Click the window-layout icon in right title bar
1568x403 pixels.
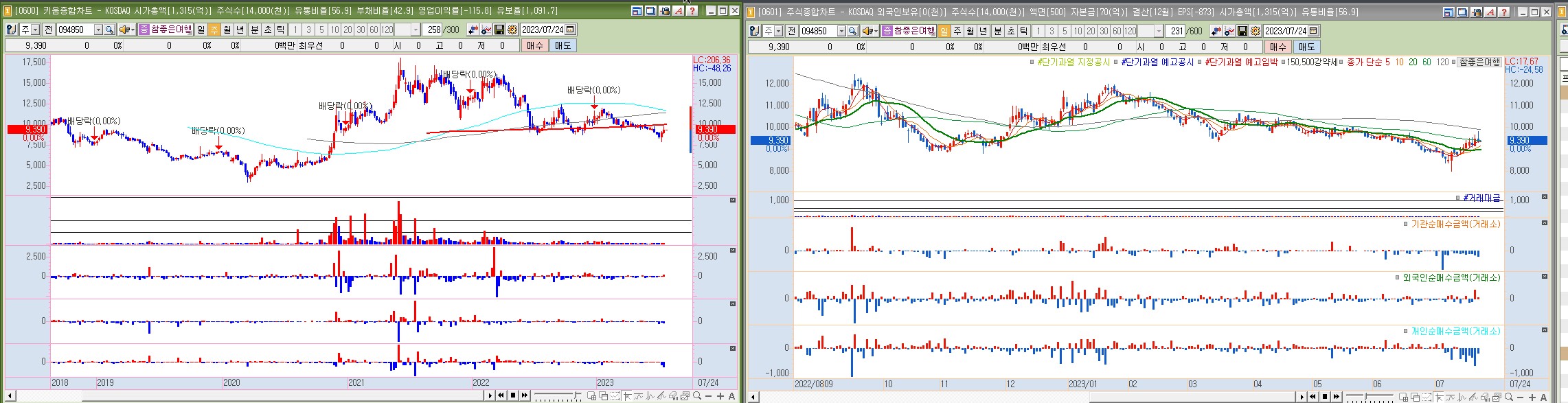pyautogui.click(x=1448, y=12)
